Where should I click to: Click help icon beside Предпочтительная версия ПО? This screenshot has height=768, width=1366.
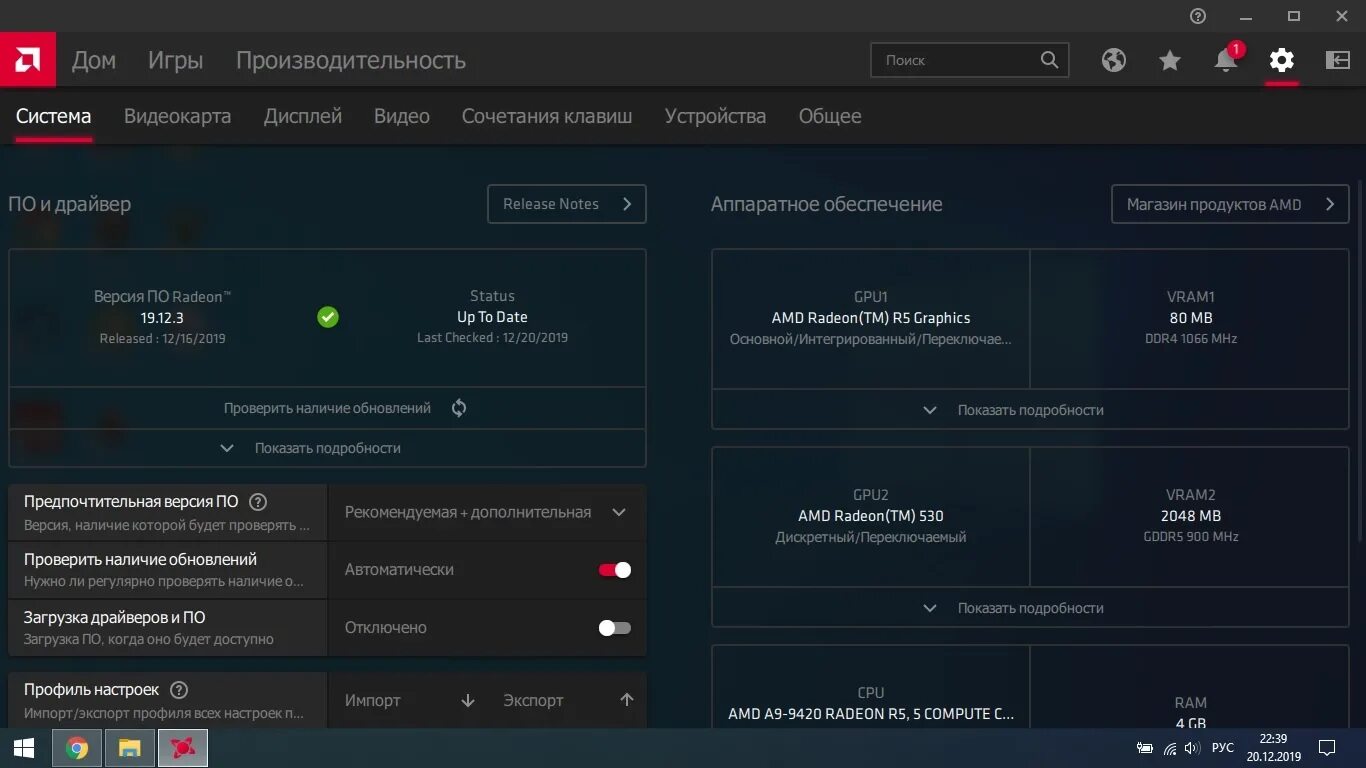point(258,502)
